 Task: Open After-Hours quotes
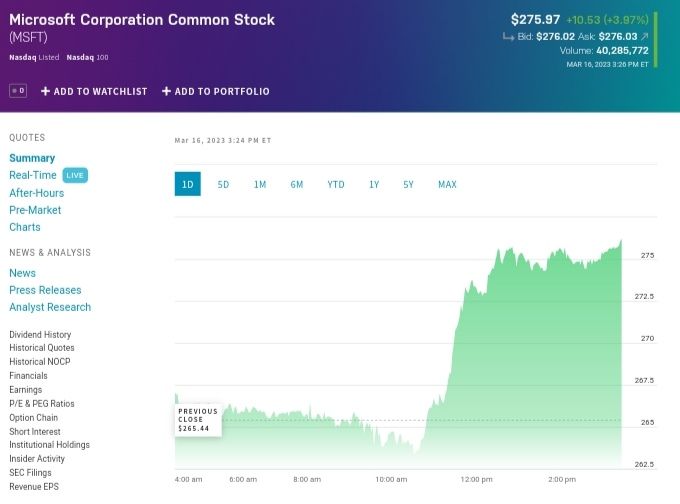click(x=36, y=193)
